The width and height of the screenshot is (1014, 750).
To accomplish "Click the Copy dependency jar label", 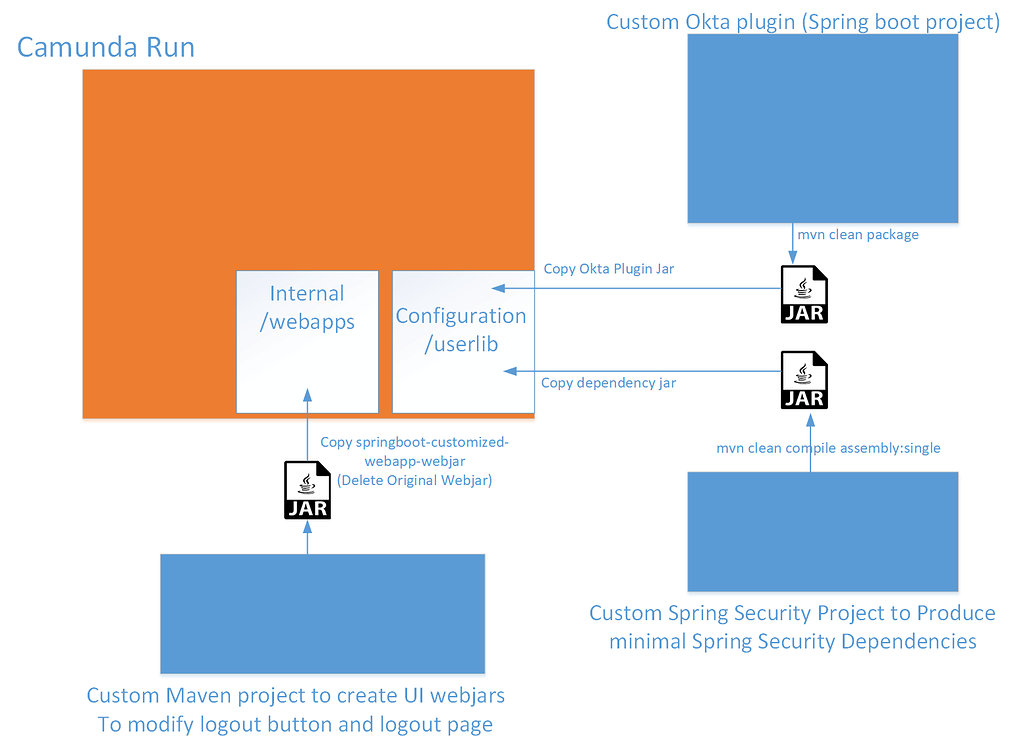I will 608,382.
